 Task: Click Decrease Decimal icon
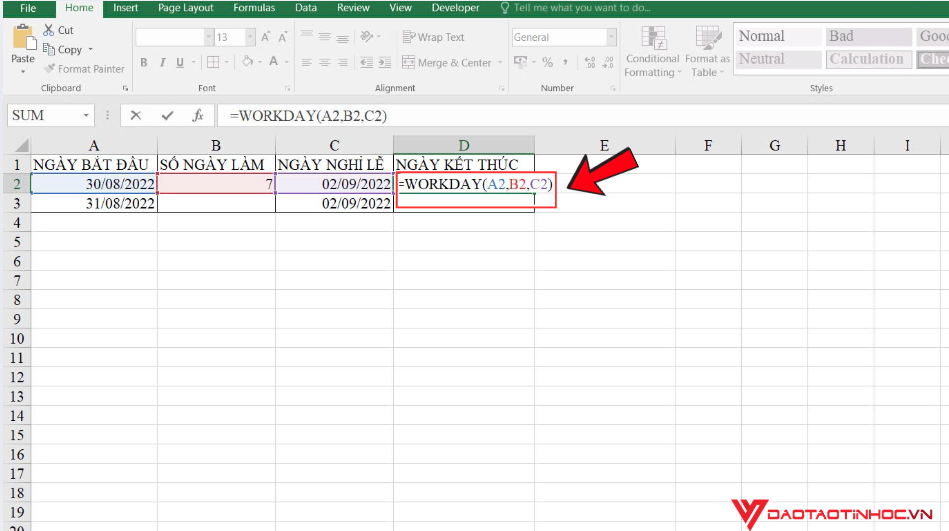[x=608, y=62]
